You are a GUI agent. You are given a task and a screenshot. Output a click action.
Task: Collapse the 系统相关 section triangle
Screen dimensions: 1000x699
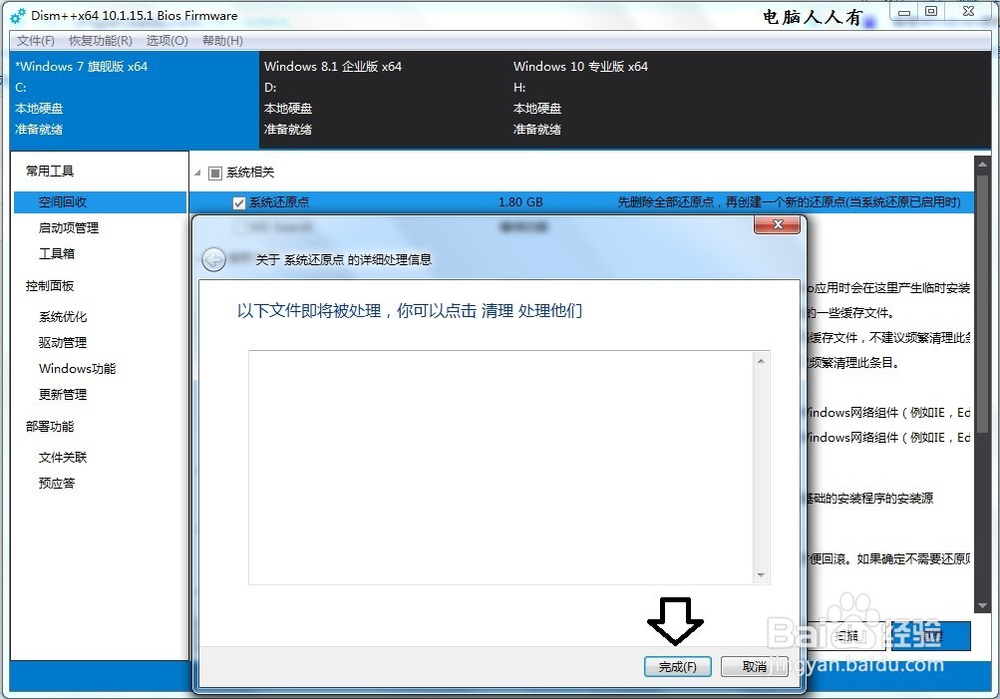pyautogui.click(x=197, y=172)
